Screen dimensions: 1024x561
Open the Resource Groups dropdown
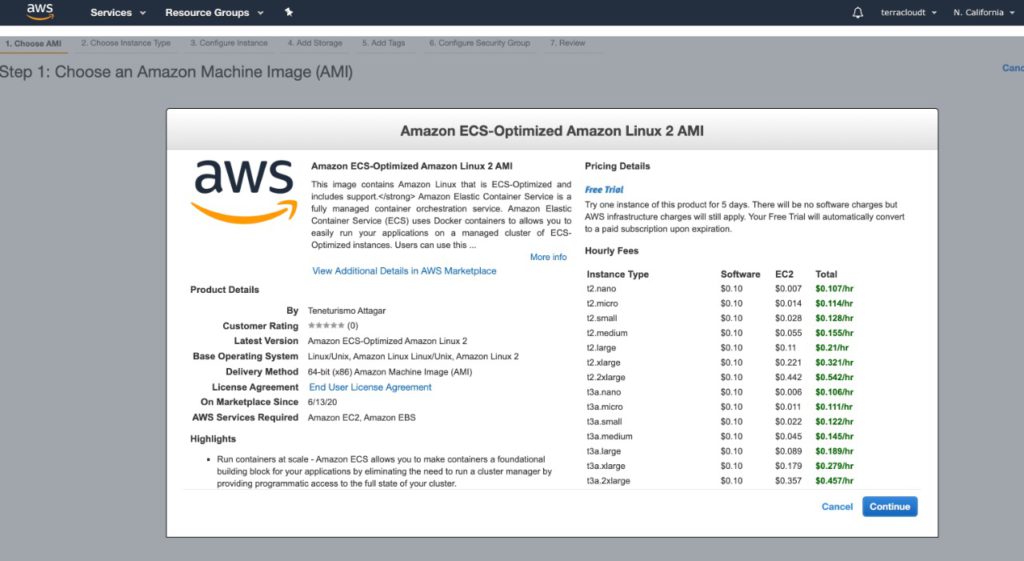click(214, 13)
